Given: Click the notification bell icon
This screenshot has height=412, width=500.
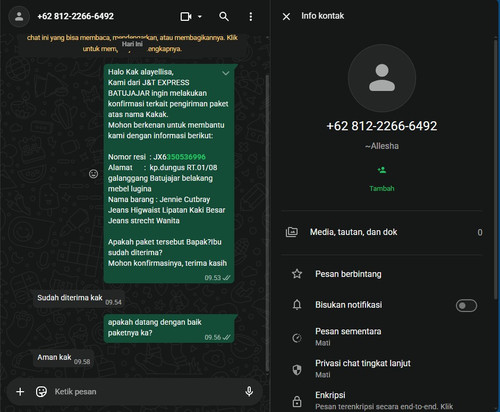Looking at the screenshot, I should (297, 305).
